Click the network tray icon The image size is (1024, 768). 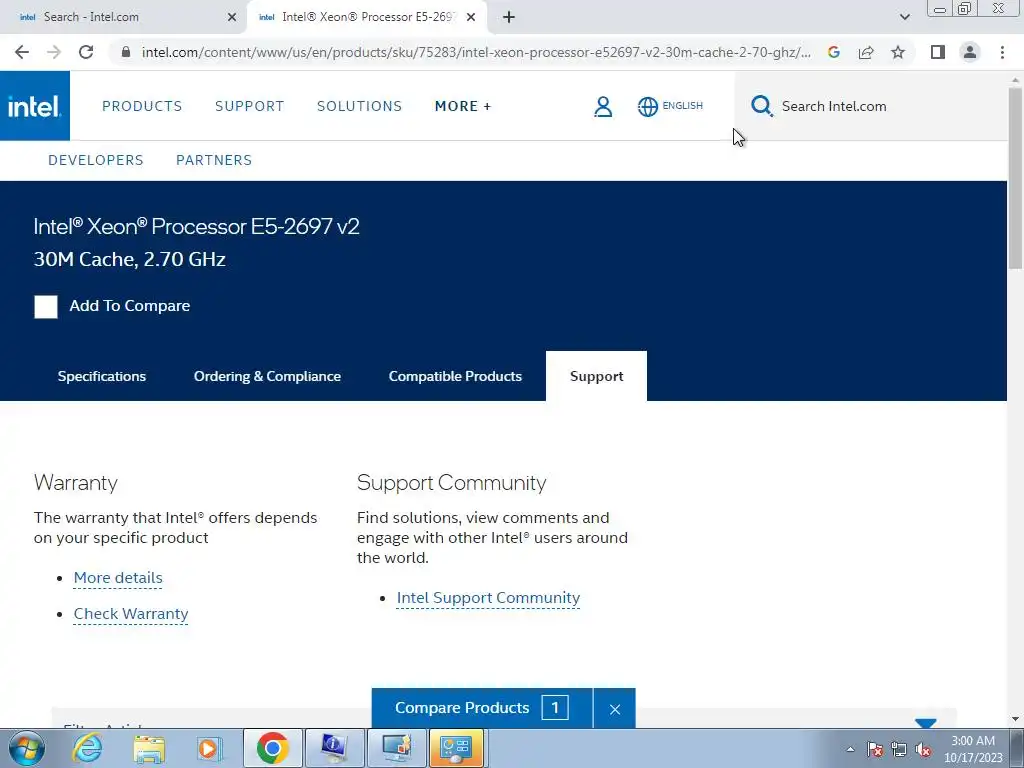(x=899, y=749)
